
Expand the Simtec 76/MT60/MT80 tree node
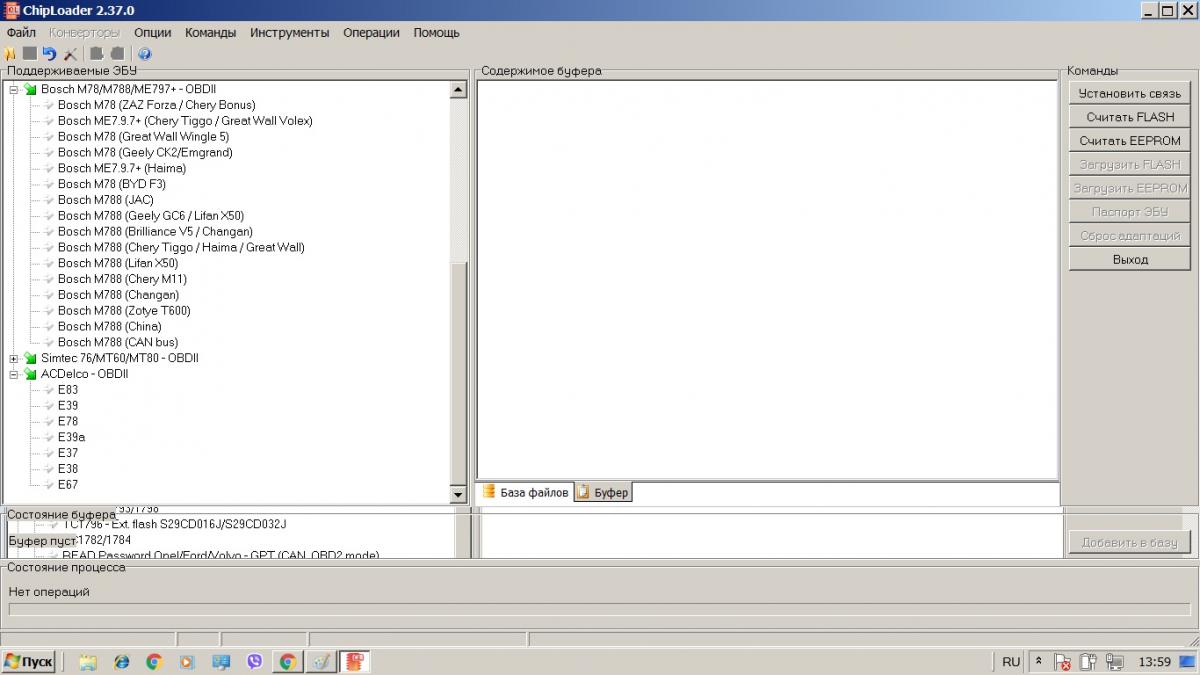pos(14,358)
